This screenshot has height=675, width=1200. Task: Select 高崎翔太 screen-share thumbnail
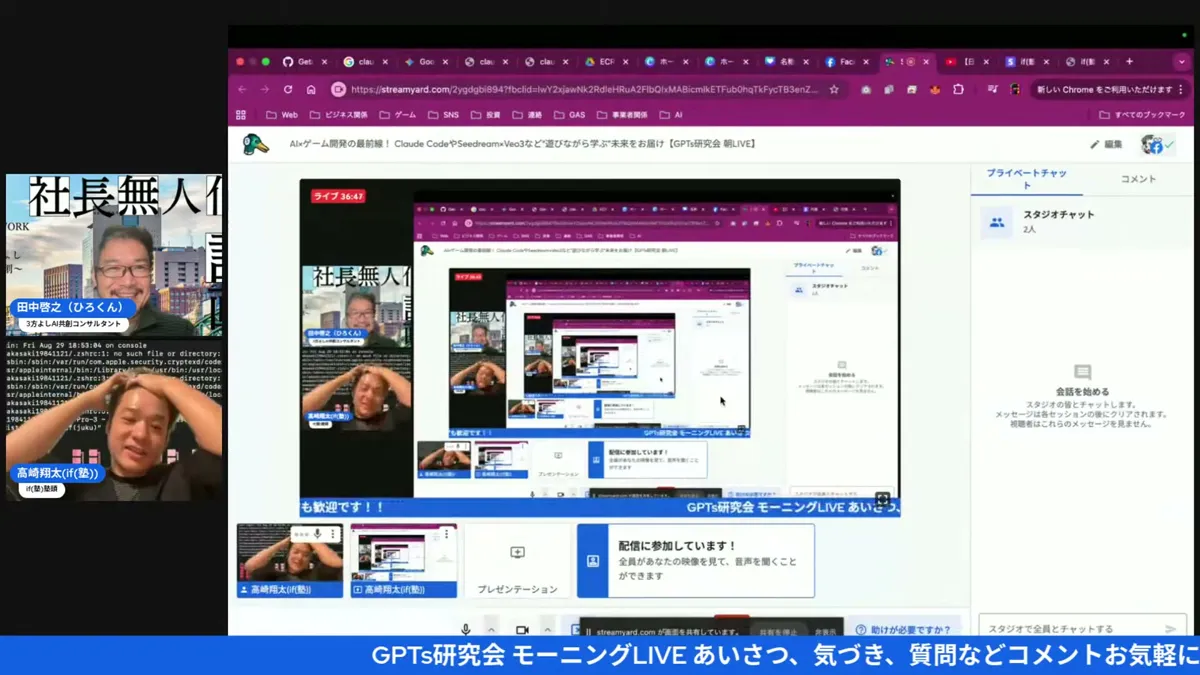tap(404, 561)
